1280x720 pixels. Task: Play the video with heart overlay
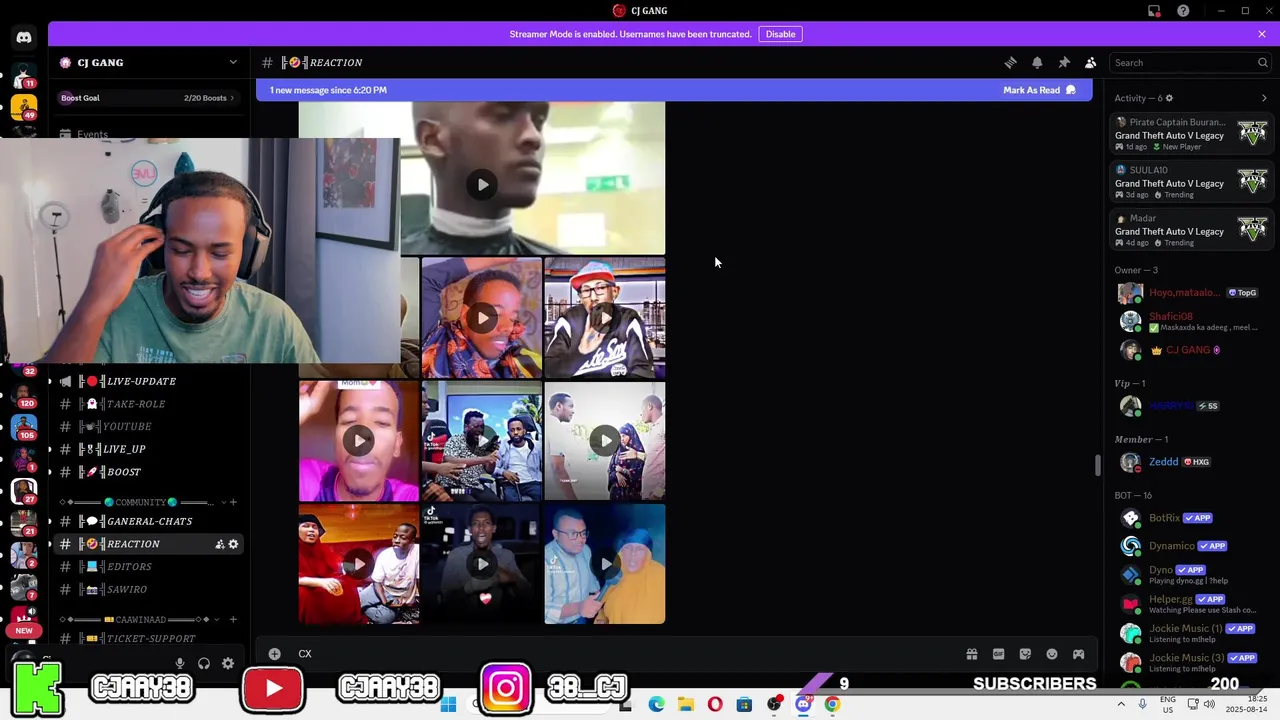[482, 564]
